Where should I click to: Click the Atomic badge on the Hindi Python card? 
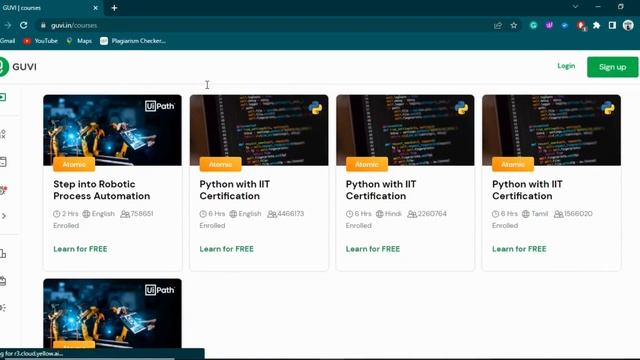(x=367, y=164)
